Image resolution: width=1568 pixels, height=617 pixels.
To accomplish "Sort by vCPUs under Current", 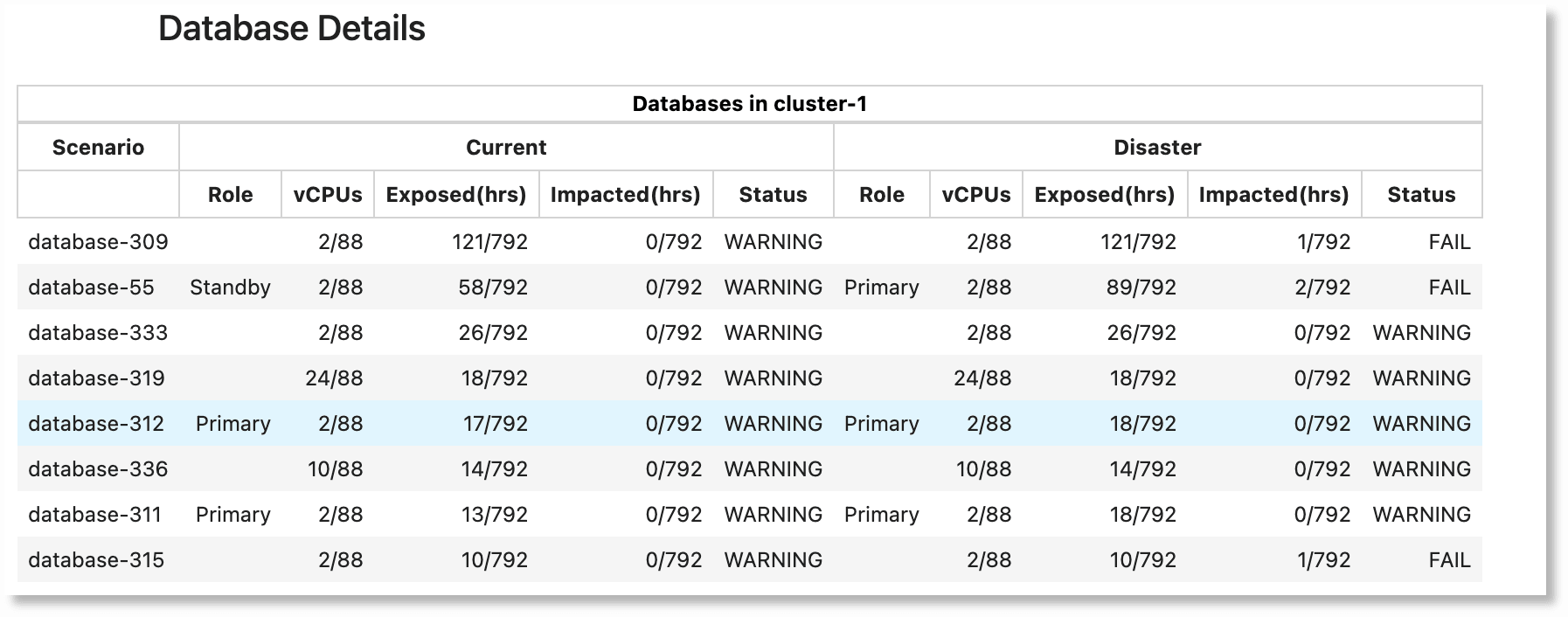I will 328,195.
